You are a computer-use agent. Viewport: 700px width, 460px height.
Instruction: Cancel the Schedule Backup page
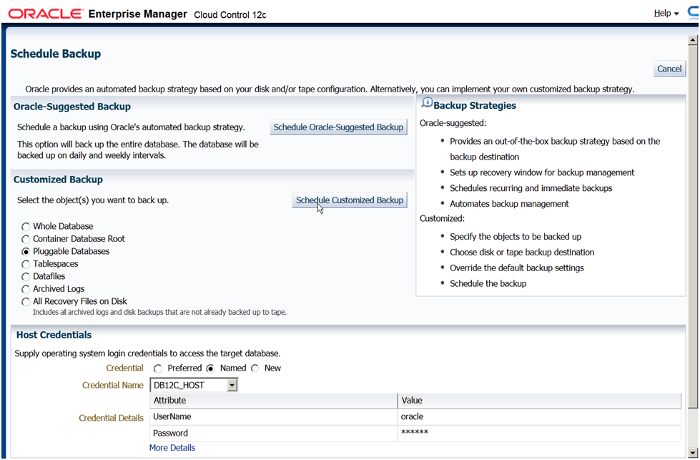(669, 69)
